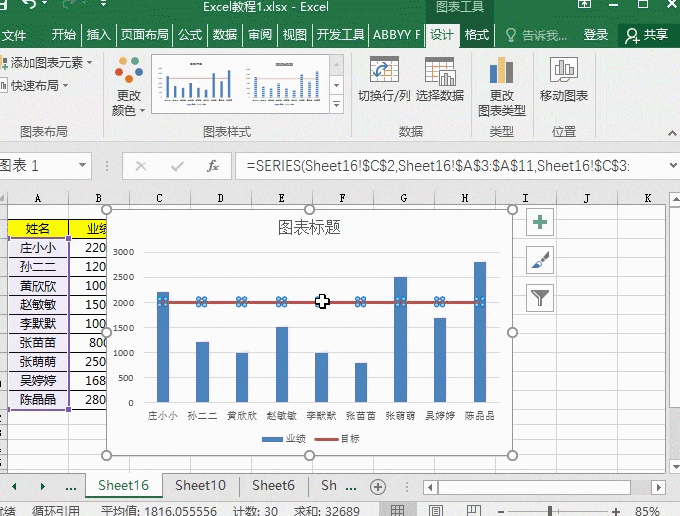Click column header J
The width and height of the screenshot is (680, 516).
click(x=587, y=198)
